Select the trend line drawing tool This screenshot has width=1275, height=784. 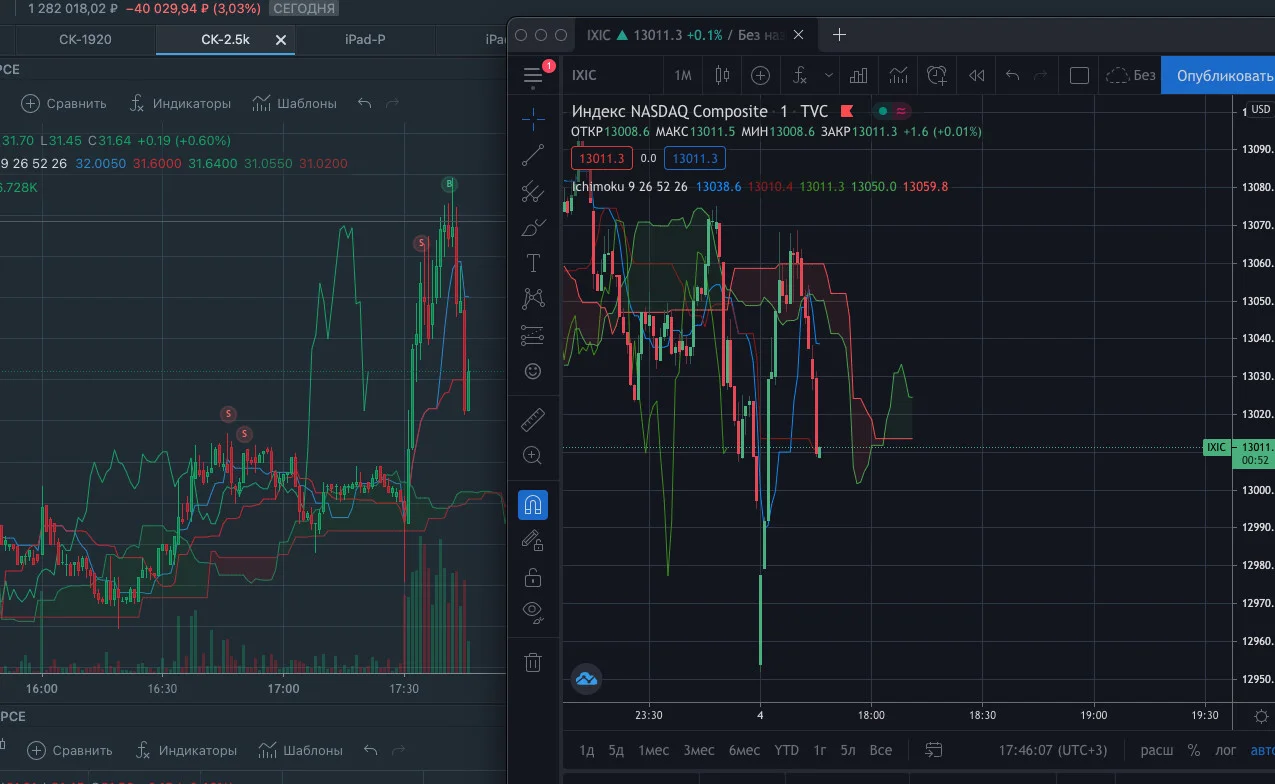click(533, 155)
